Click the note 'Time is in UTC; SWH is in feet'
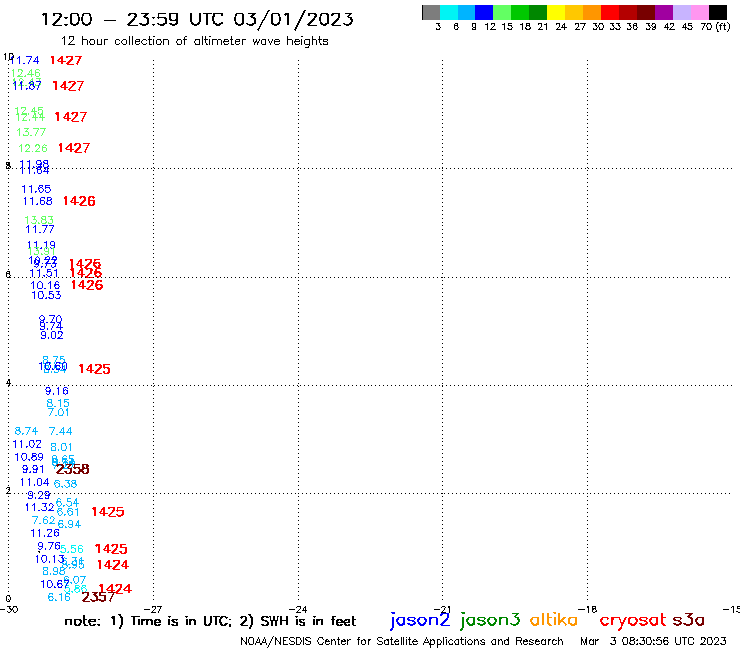 click(210, 621)
